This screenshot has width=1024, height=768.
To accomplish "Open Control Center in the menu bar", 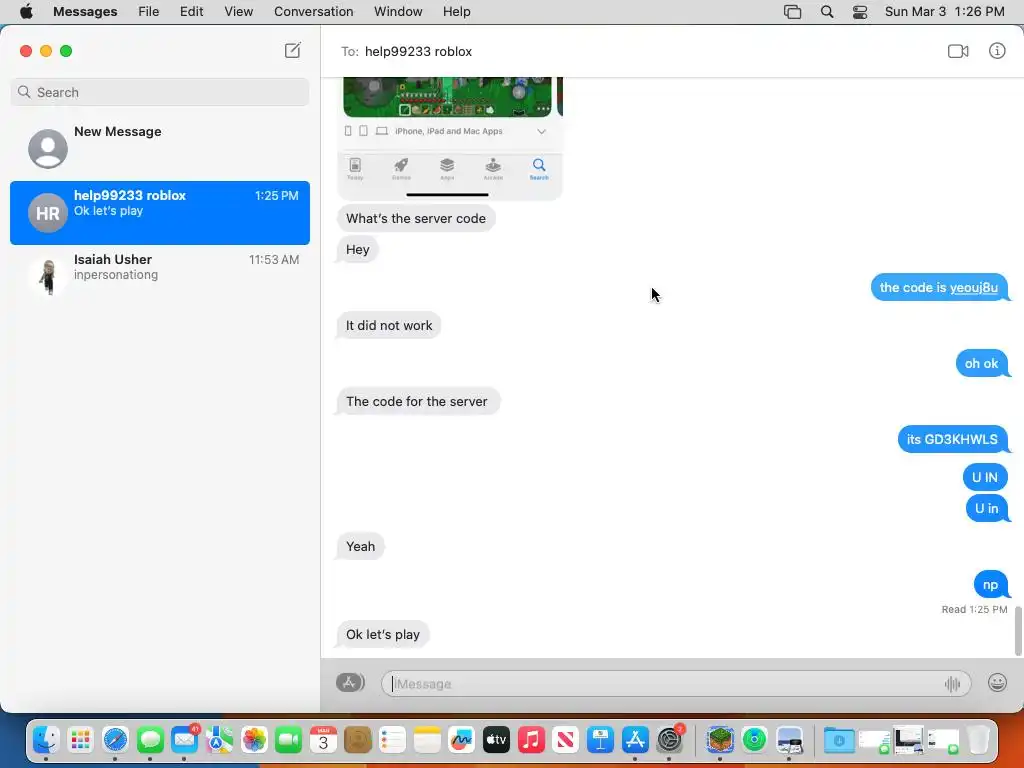I will [860, 12].
